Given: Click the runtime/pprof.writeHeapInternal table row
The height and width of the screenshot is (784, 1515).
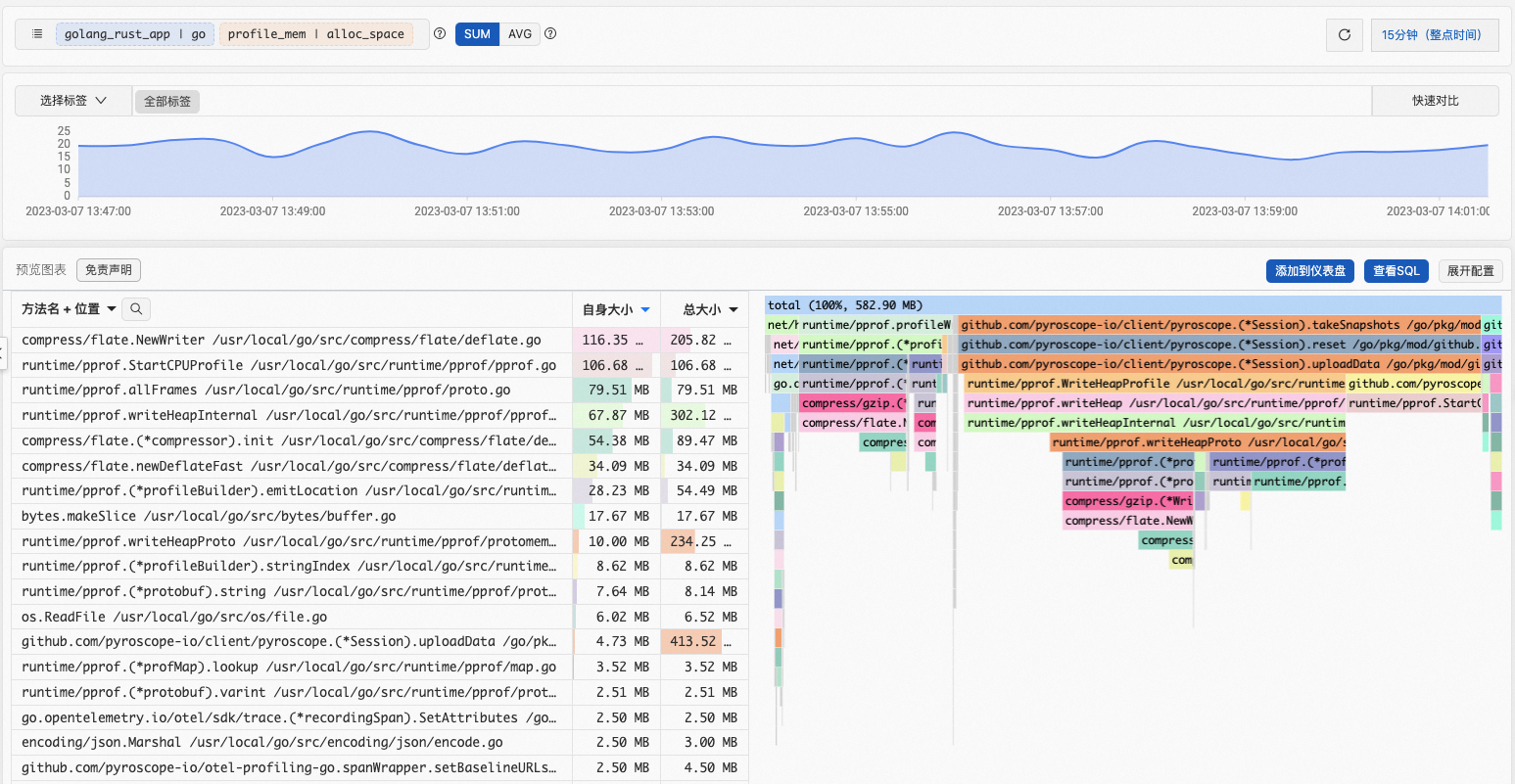Looking at the screenshot, I should point(380,416).
